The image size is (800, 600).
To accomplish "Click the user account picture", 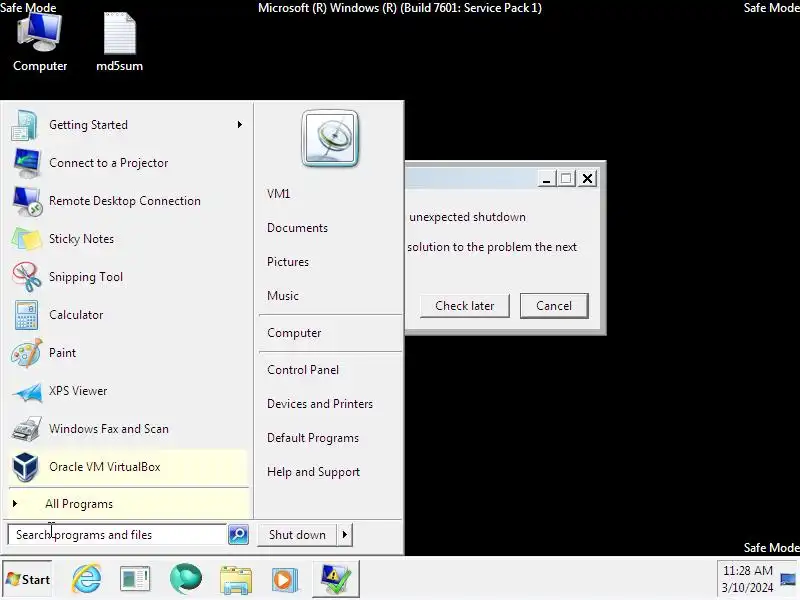I will (330, 138).
